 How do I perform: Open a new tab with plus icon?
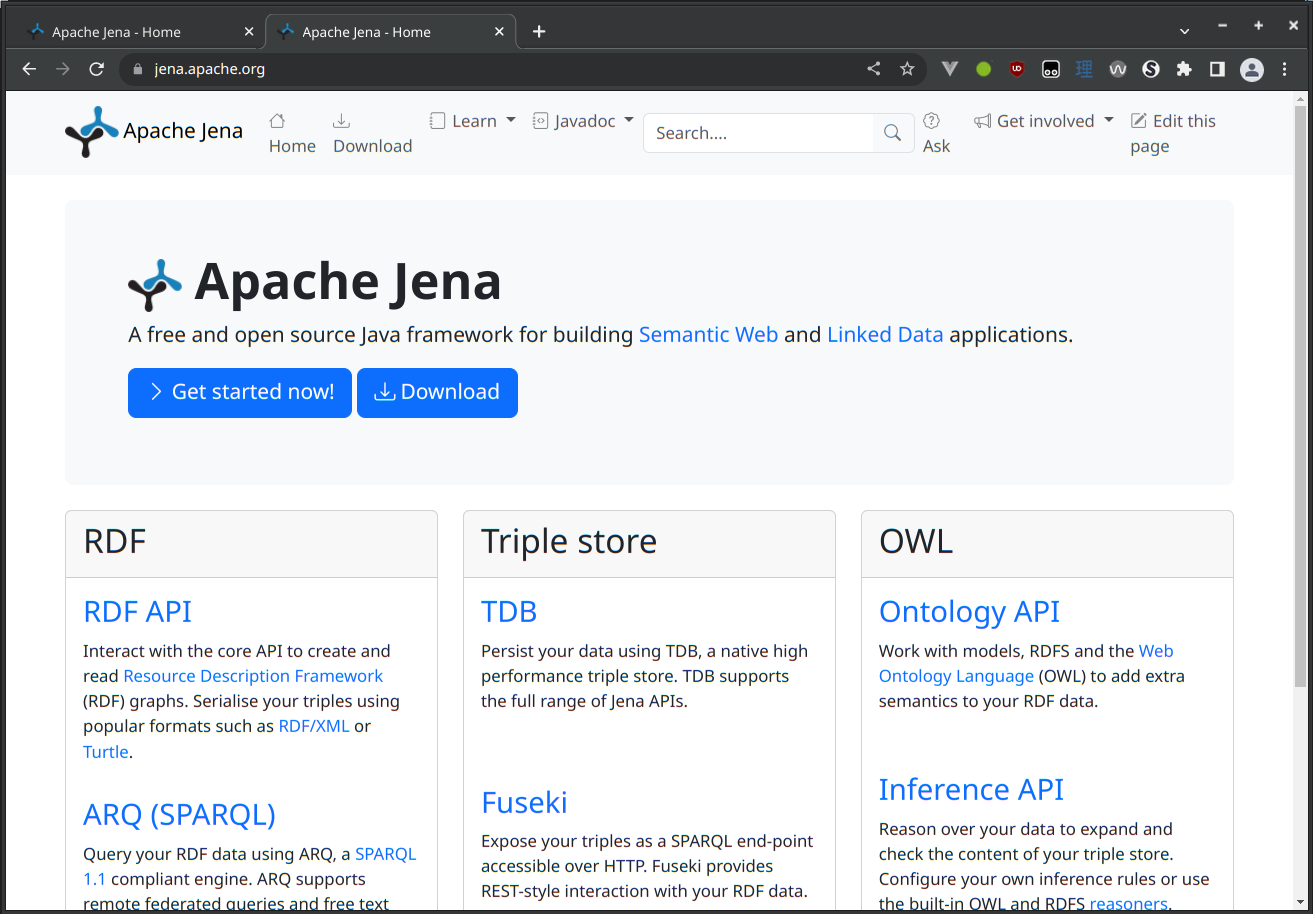539,32
